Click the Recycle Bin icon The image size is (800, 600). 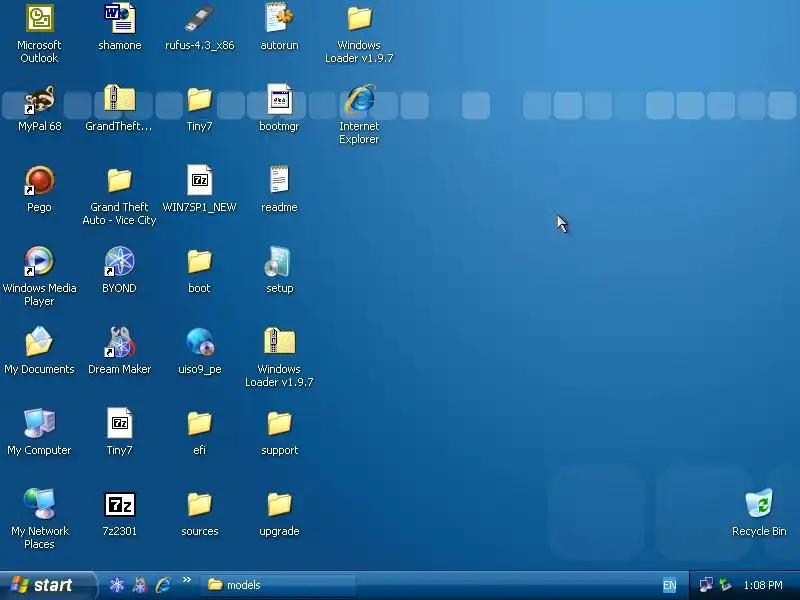pyautogui.click(x=759, y=504)
